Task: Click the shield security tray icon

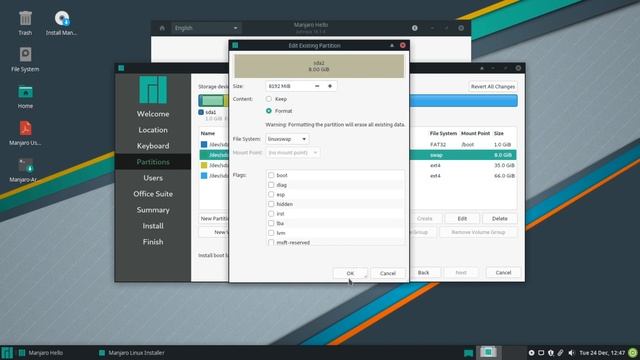Action: click(551, 353)
